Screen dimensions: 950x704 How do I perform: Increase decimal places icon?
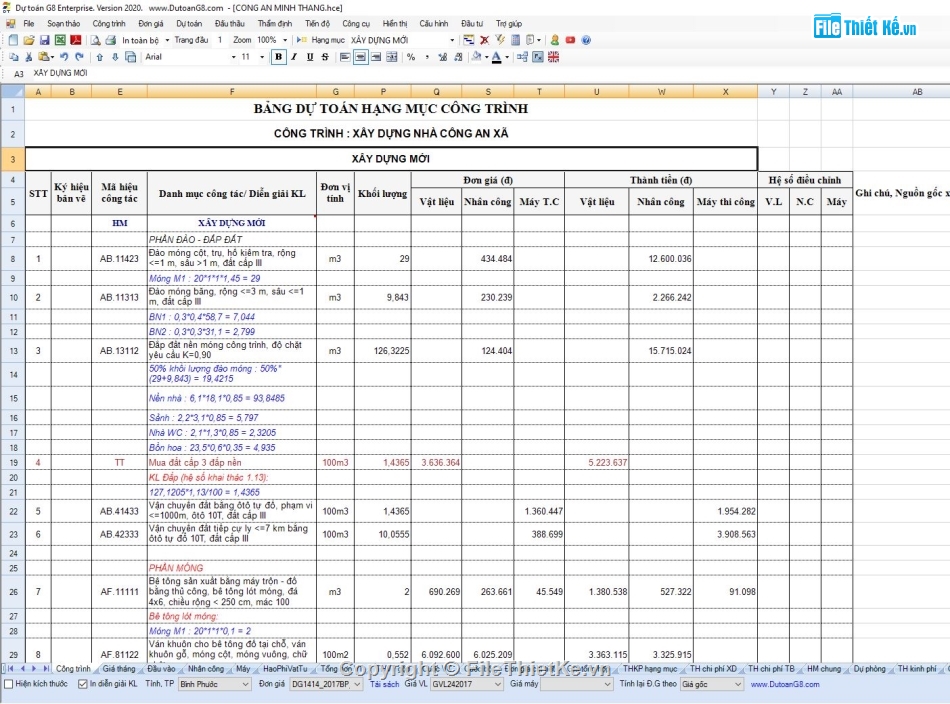pos(442,57)
